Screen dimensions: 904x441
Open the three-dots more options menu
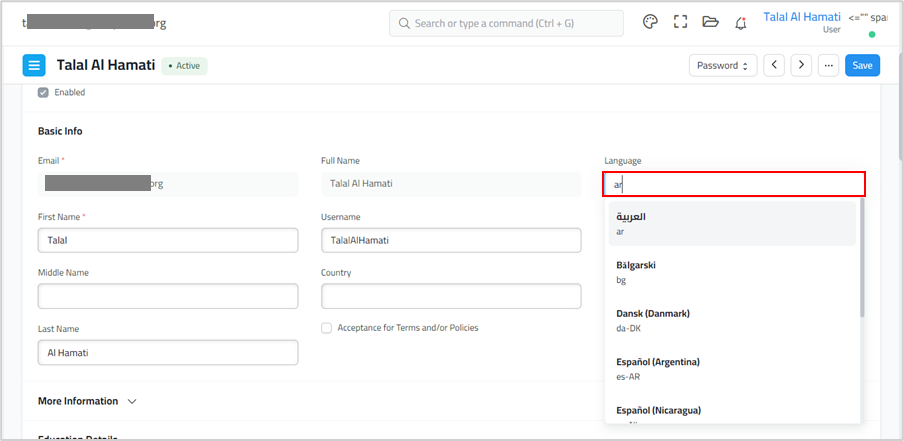coord(827,65)
